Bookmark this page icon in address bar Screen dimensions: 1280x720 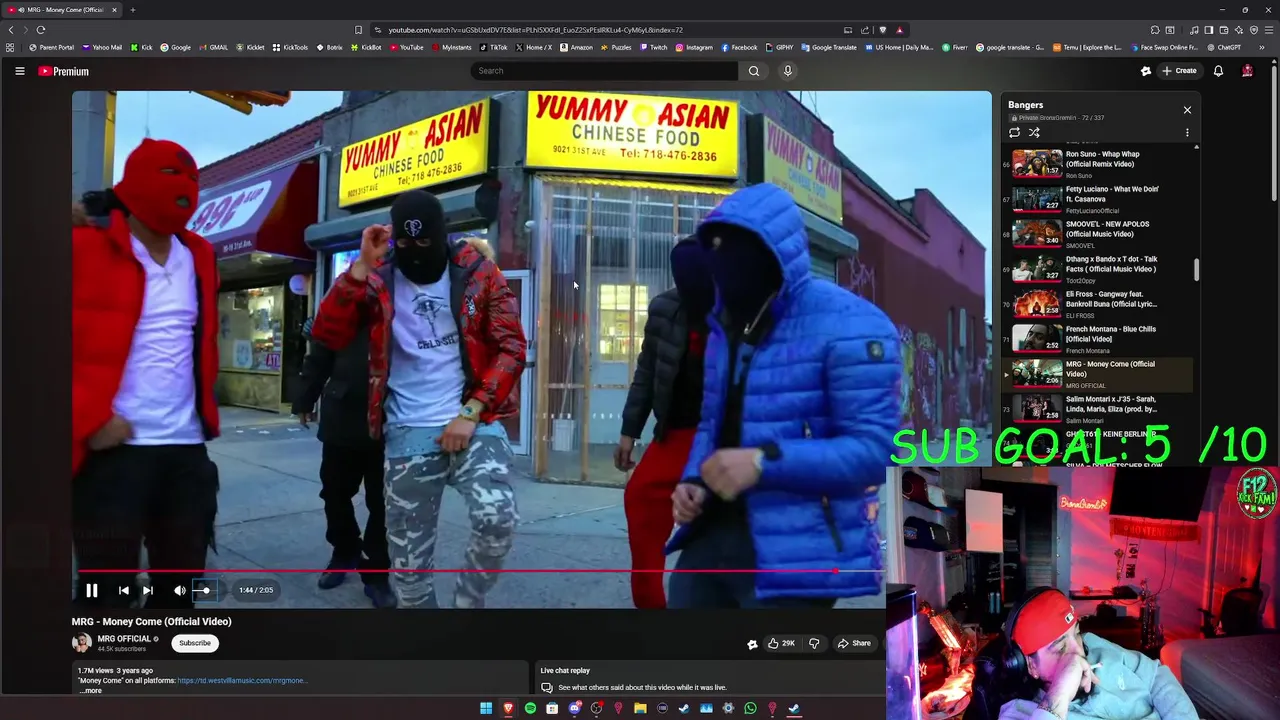[358, 30]
